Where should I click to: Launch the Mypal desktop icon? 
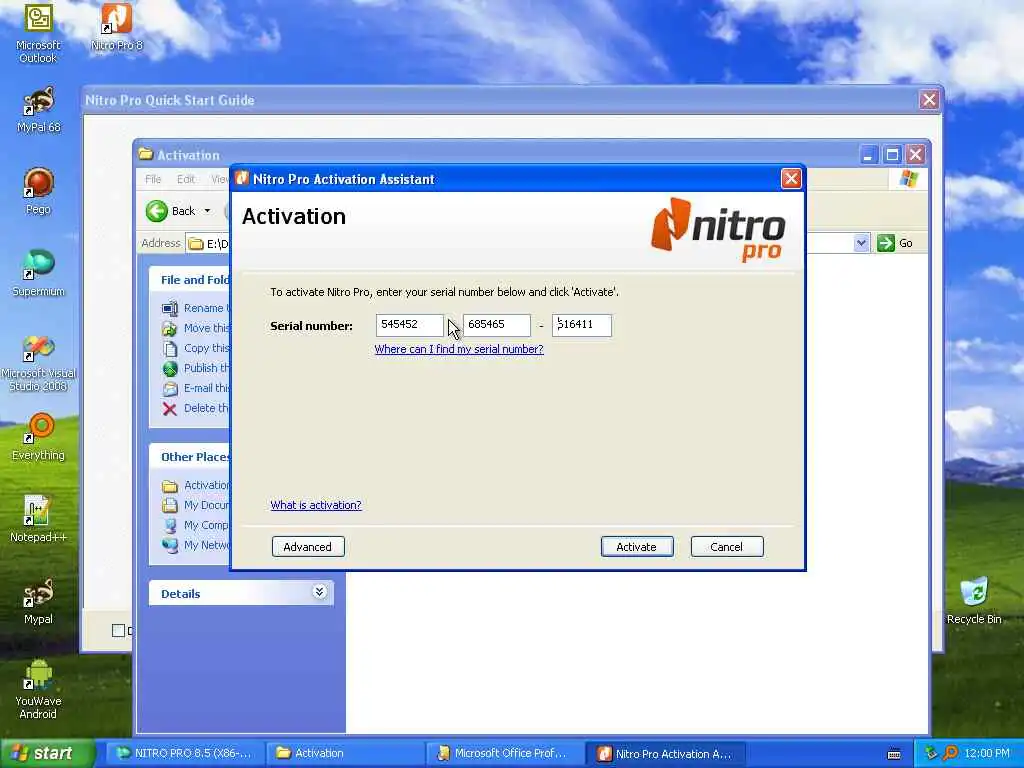(39, 601)
